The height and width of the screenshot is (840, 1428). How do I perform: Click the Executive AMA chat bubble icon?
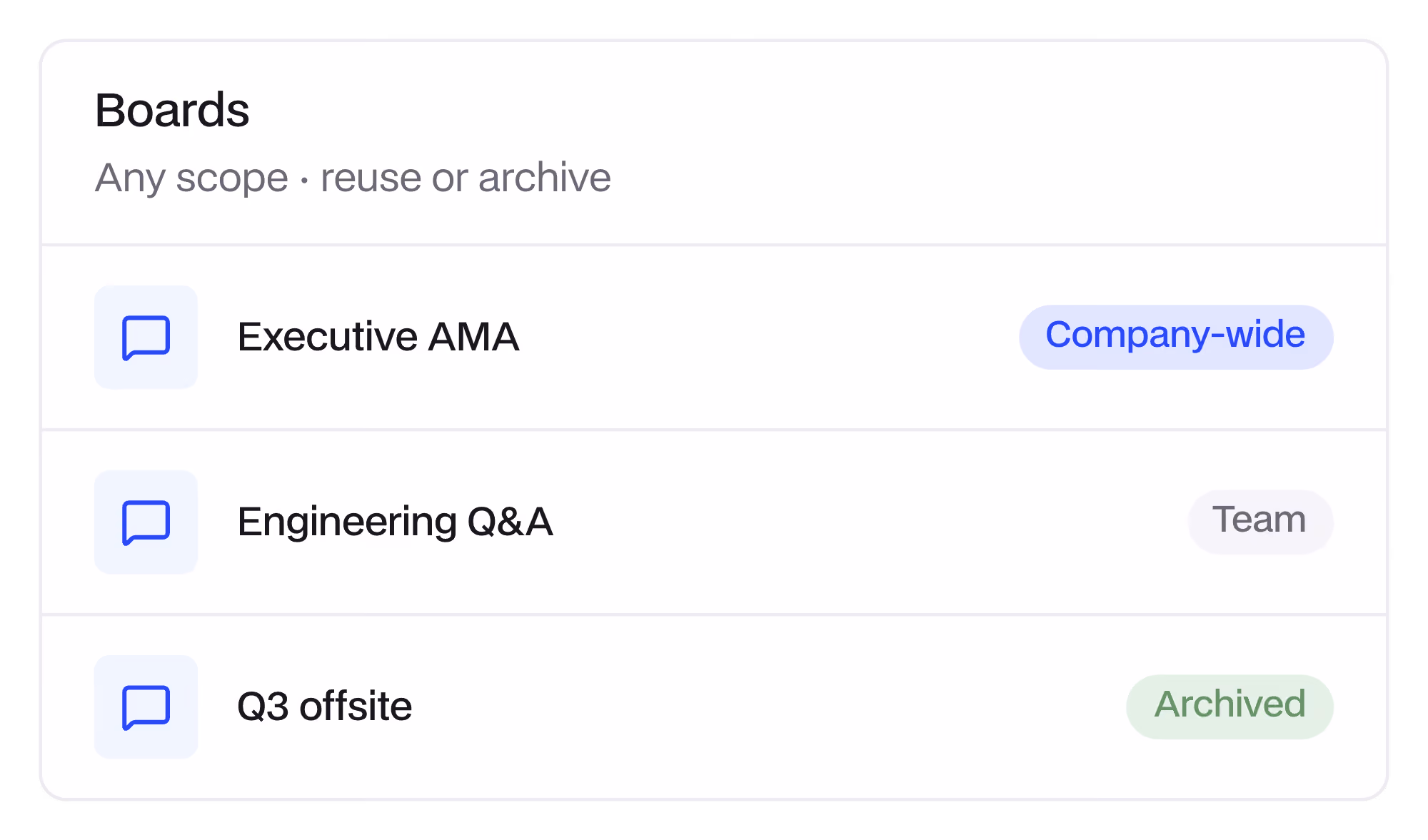pos(146,338)
